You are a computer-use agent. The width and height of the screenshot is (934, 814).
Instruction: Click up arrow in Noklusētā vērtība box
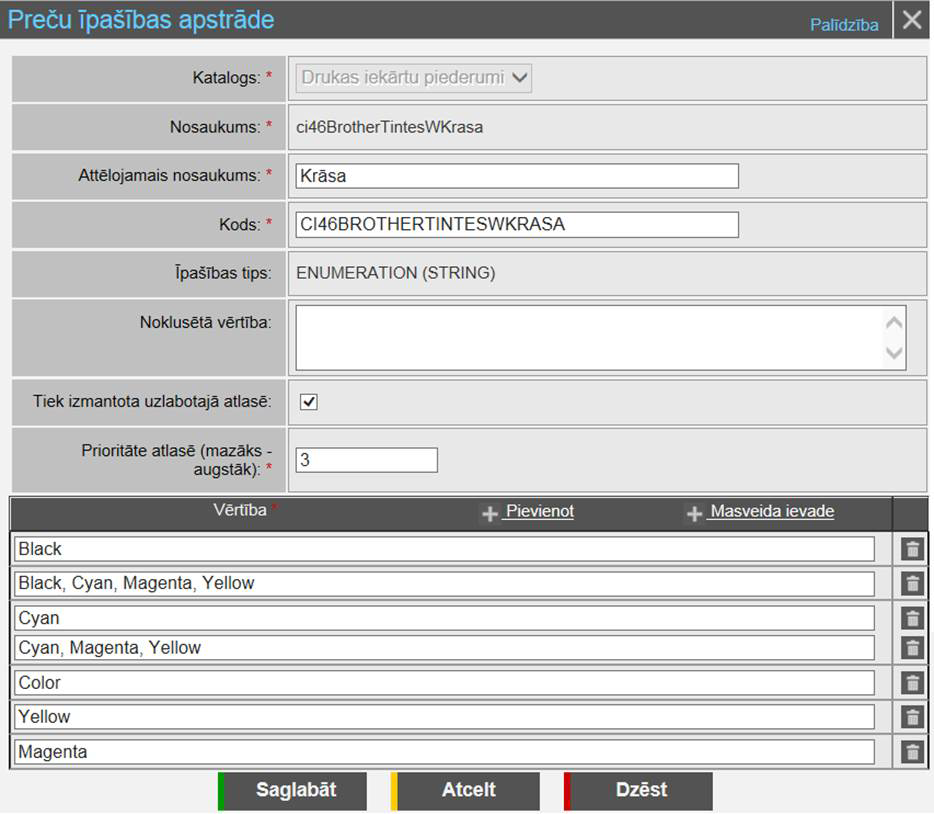point(894,322)
